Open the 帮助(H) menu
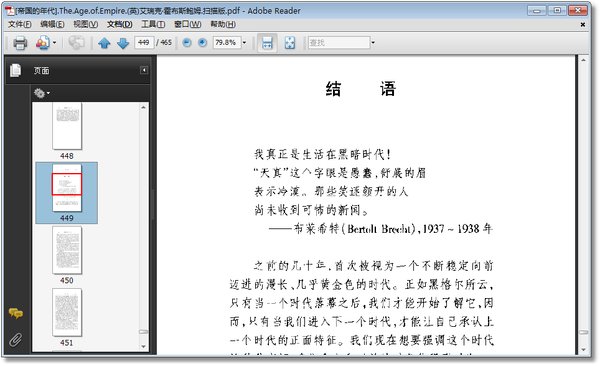This screenshot has height=366, width=600. 223,25
